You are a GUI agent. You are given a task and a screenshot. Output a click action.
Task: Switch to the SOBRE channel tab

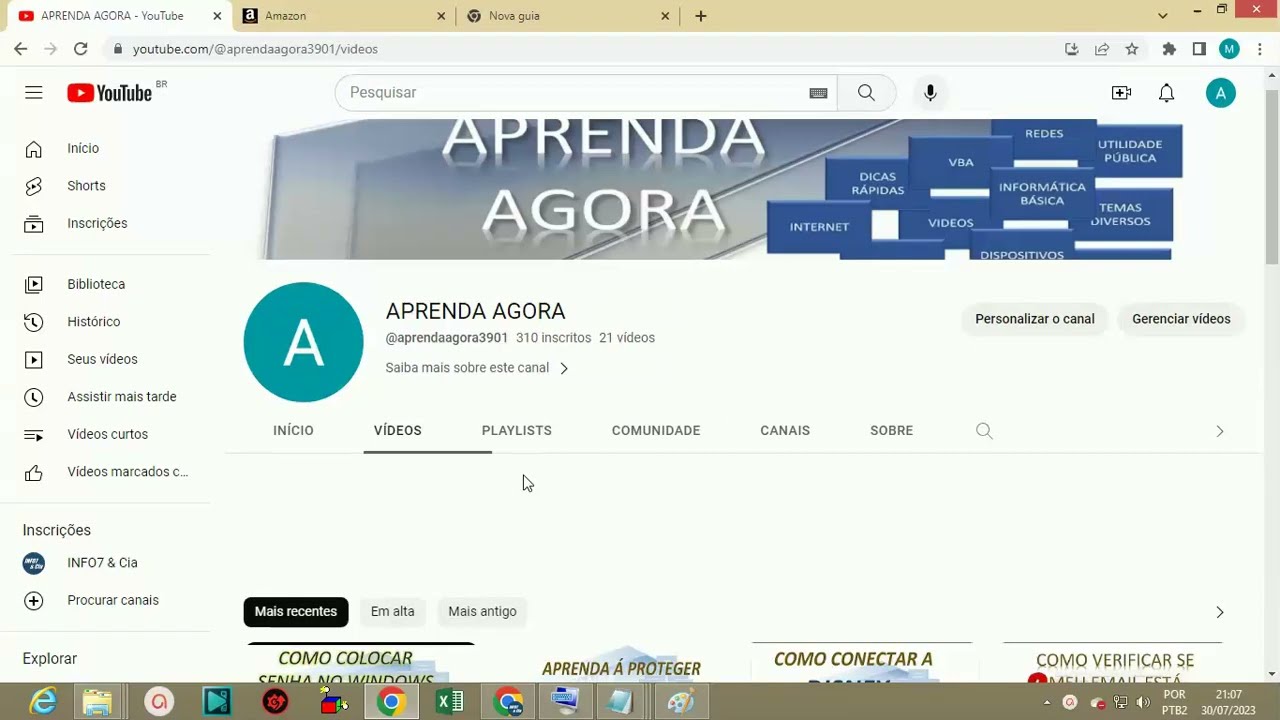[891, 431]
